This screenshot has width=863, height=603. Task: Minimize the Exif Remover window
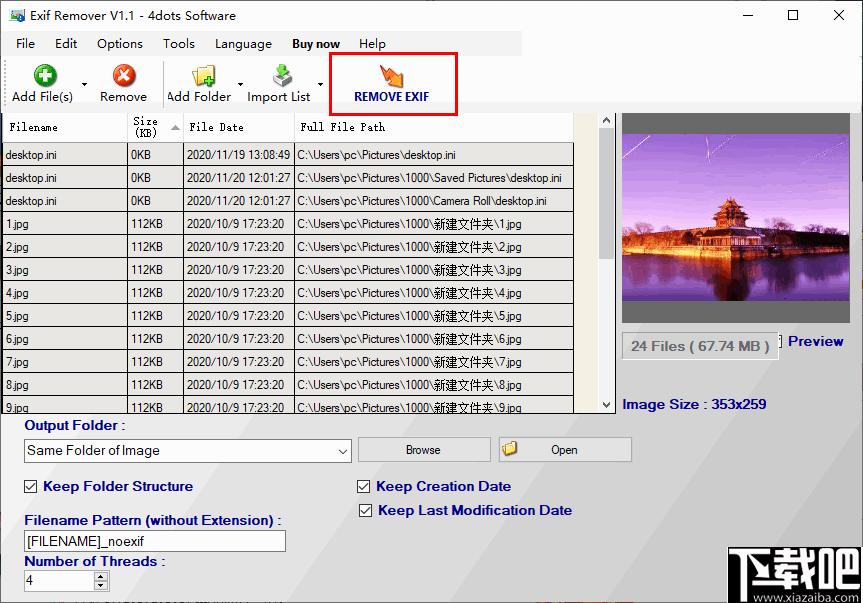(747, 15)
